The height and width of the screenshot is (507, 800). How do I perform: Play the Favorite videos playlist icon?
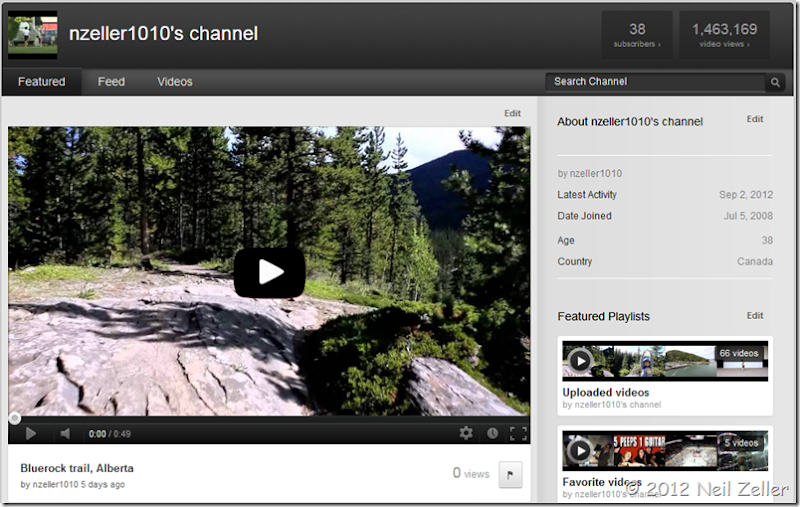[580, 450]
